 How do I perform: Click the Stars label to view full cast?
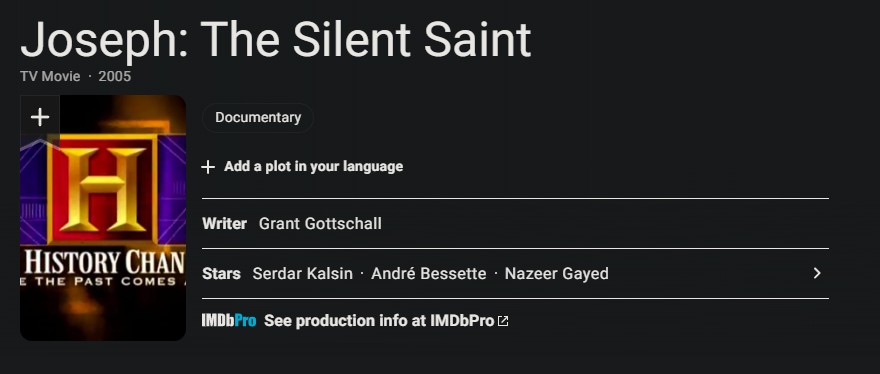coord(221,273)
